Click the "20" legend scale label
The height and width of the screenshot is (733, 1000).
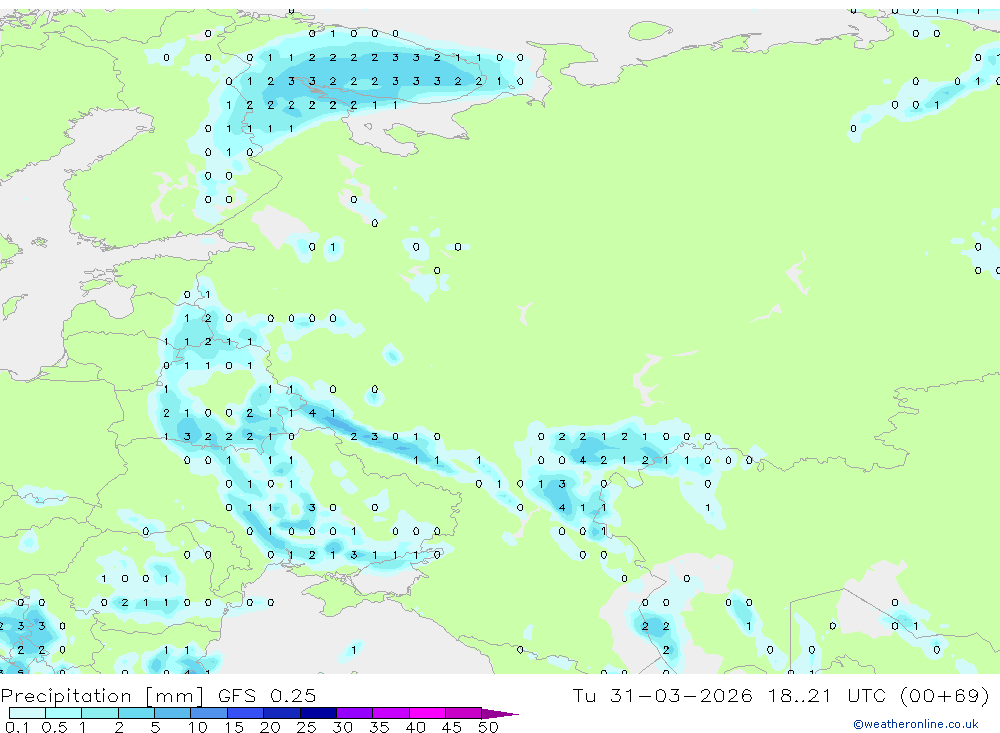click(x=270, y=727)
